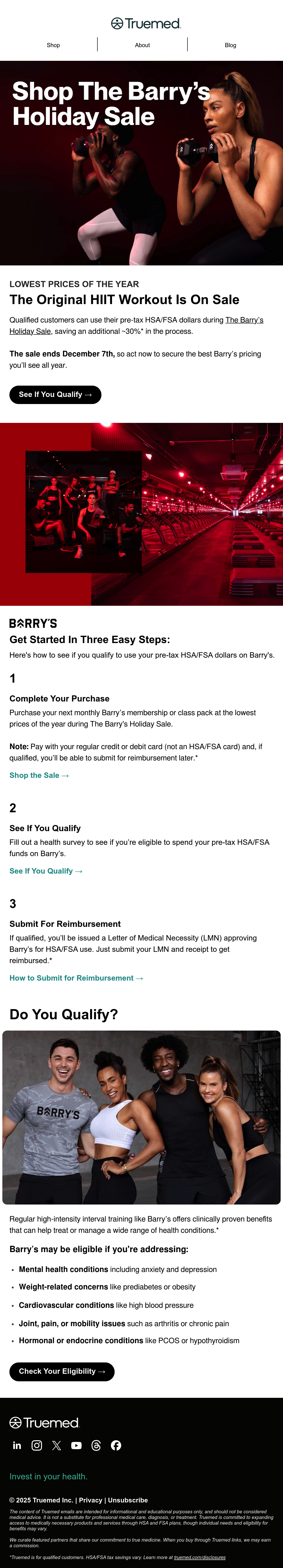283x1568 pixels.
Task: Open How to Submit for Reimbursement link
Action: [76, 978]
